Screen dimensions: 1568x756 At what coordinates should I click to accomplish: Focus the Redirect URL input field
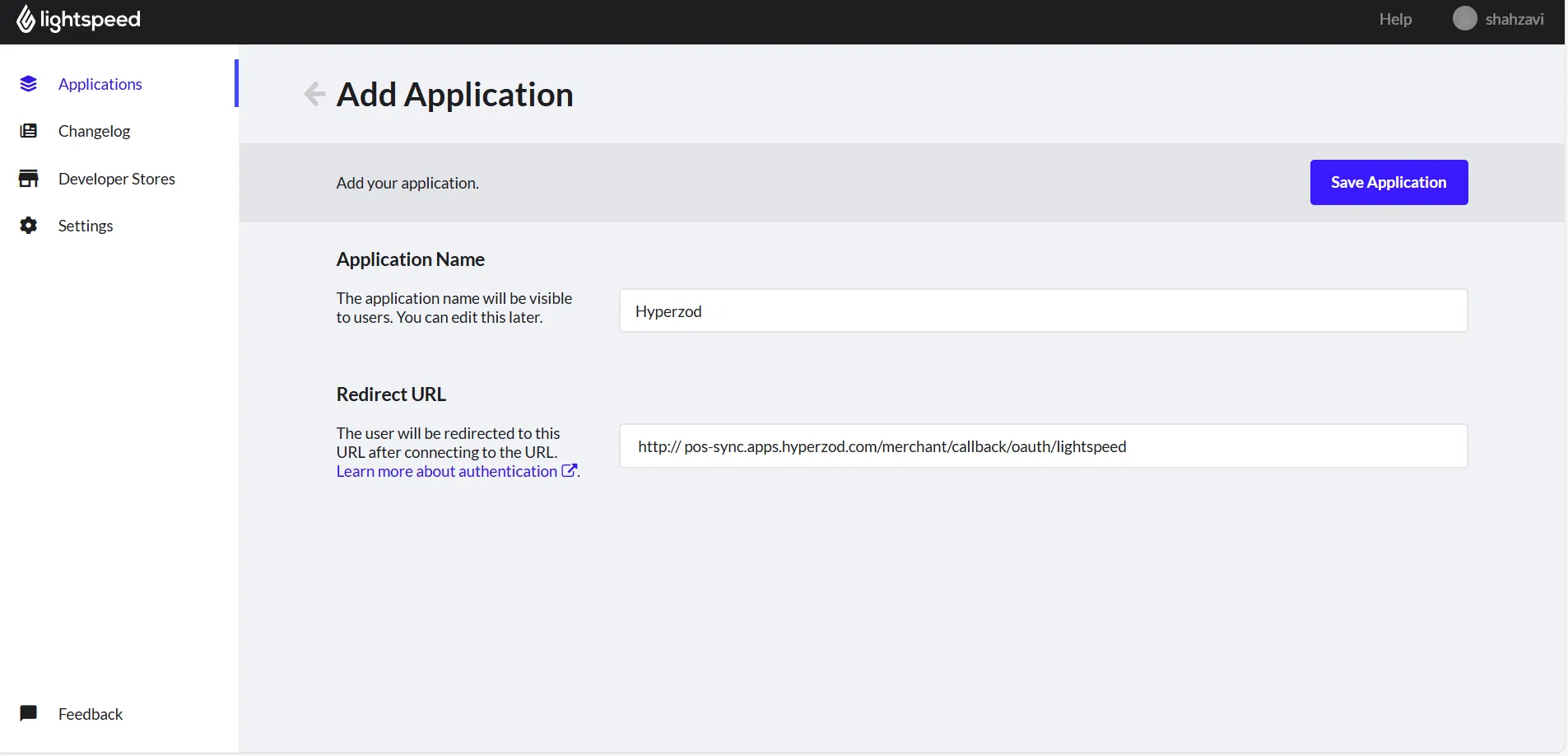[1043, 446]
